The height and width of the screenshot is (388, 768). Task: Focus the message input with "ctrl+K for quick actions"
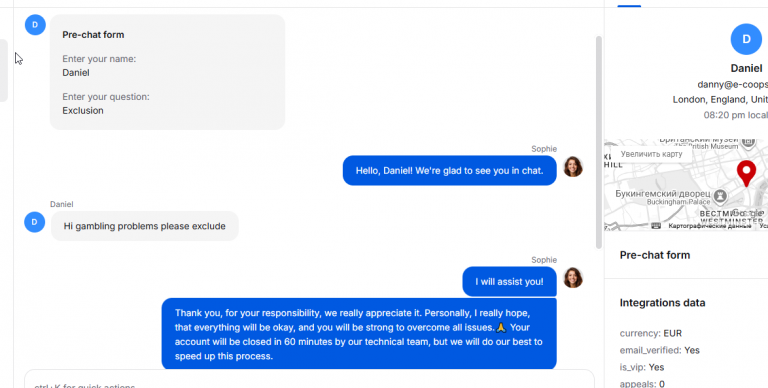(309, 379)
